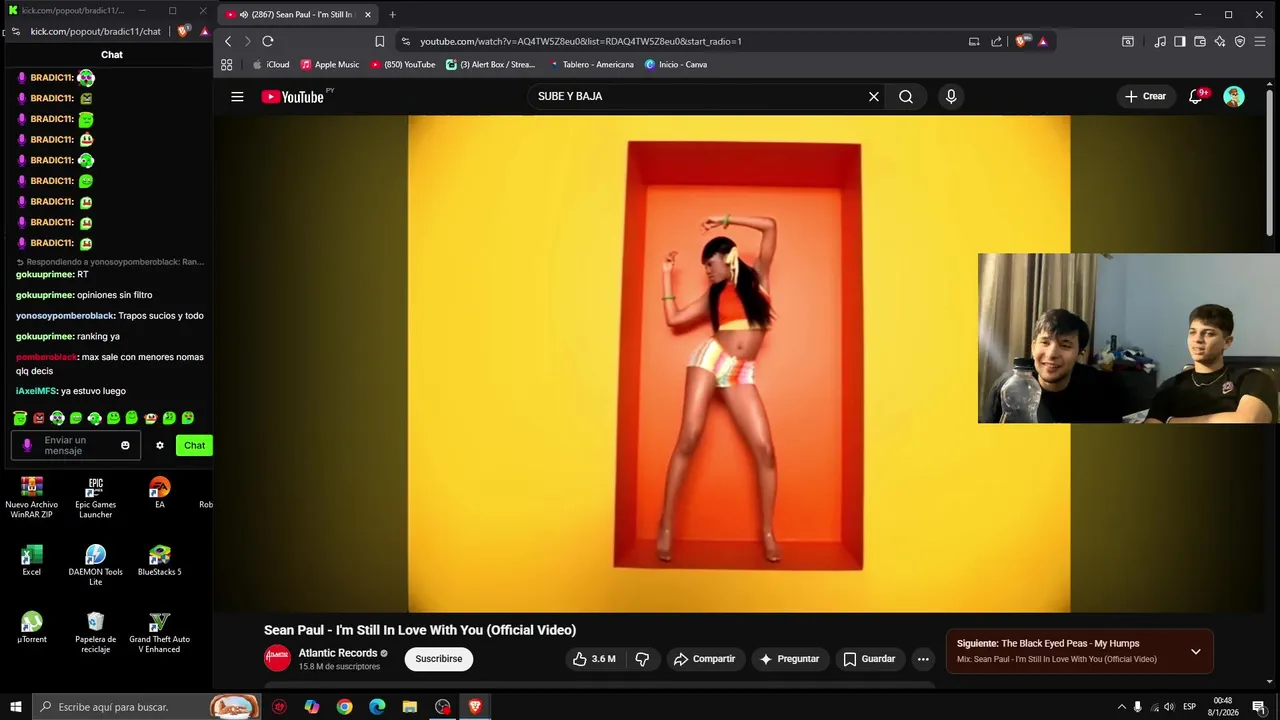Viewport: 1280px width, 720px height.
Task: Dislike the Sean Paul video
Action: tap(642, 659)
